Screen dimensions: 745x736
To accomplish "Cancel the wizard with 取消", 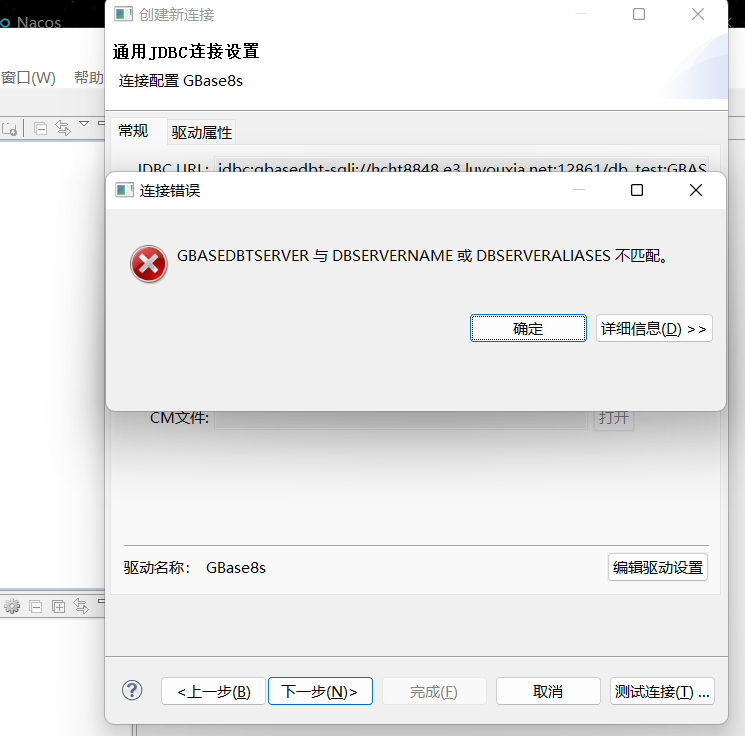I will (x=548, y=691).
